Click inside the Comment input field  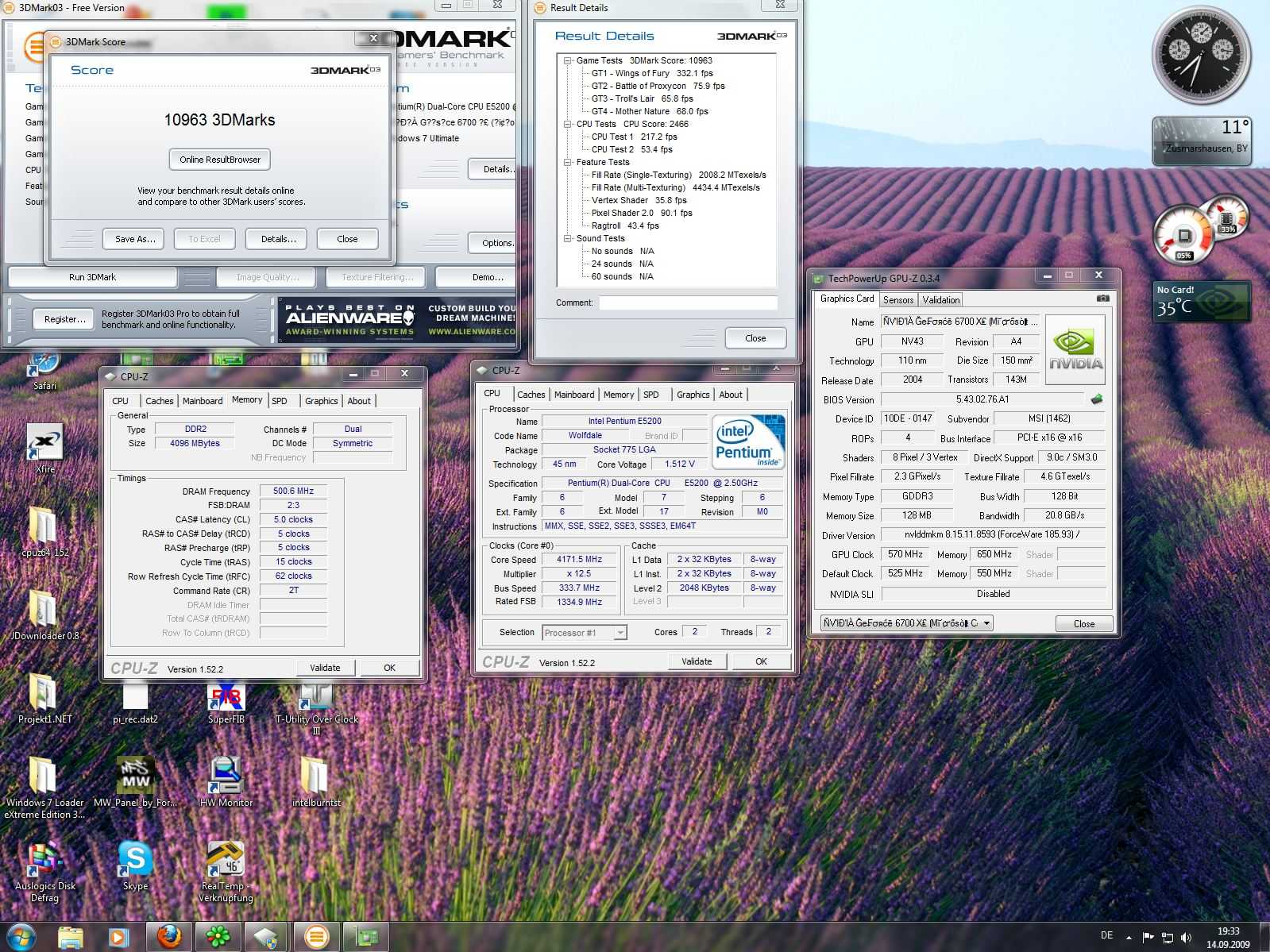[x=688, y=303]
